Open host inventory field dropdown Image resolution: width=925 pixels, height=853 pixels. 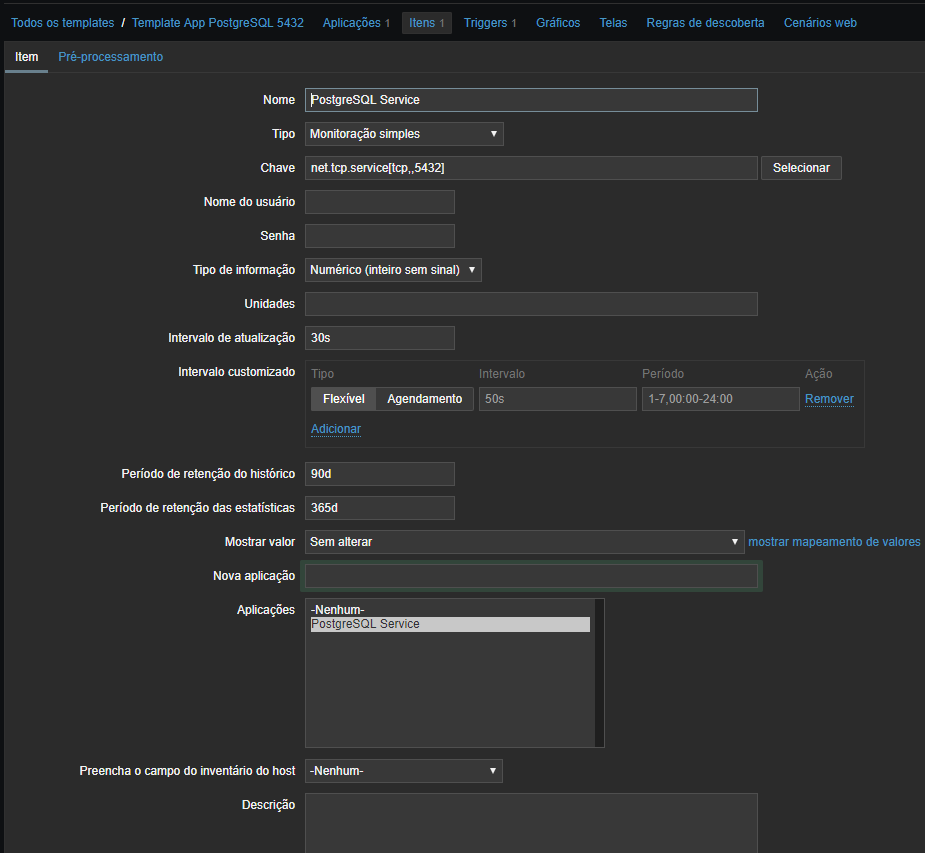click(x=403, y=771)
